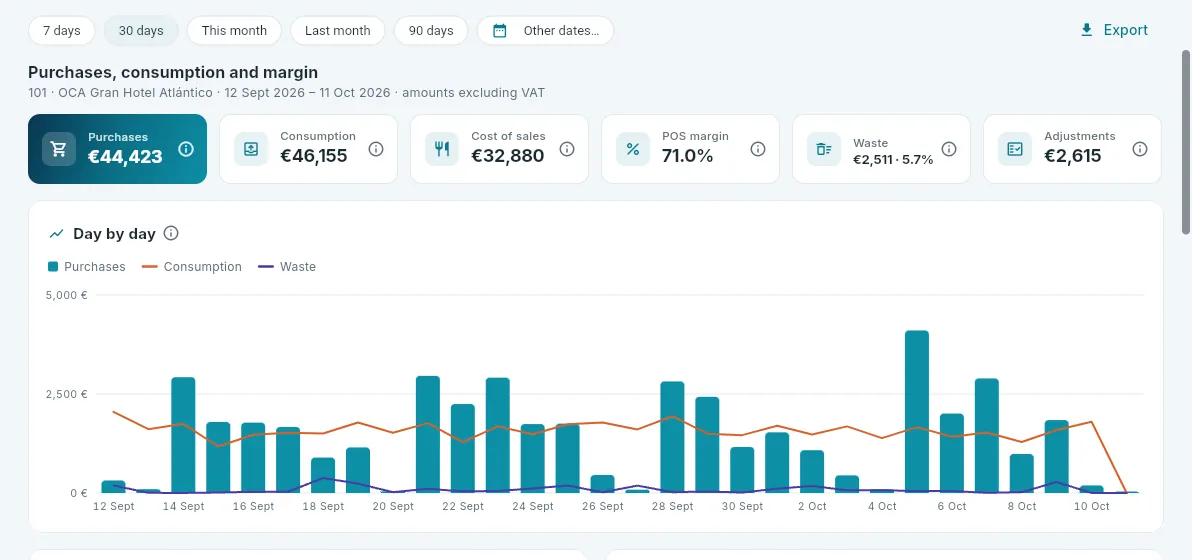Switch to Last month range
1192x560 pixels.
[338, 30]
